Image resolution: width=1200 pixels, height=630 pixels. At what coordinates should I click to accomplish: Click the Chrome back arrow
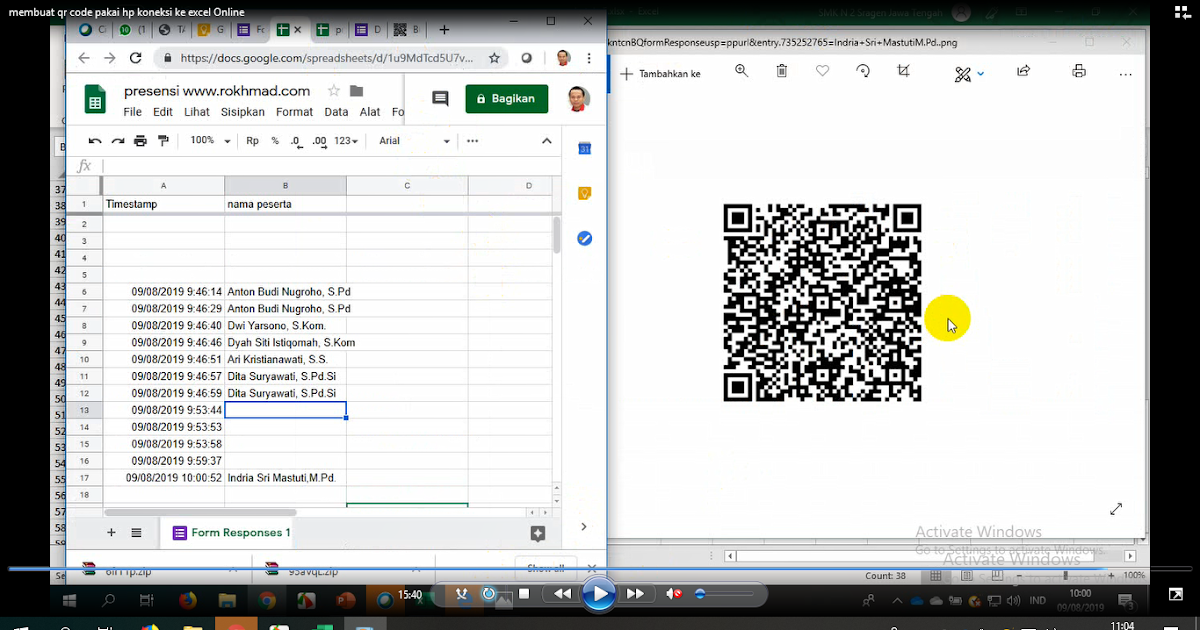[85, 58]
